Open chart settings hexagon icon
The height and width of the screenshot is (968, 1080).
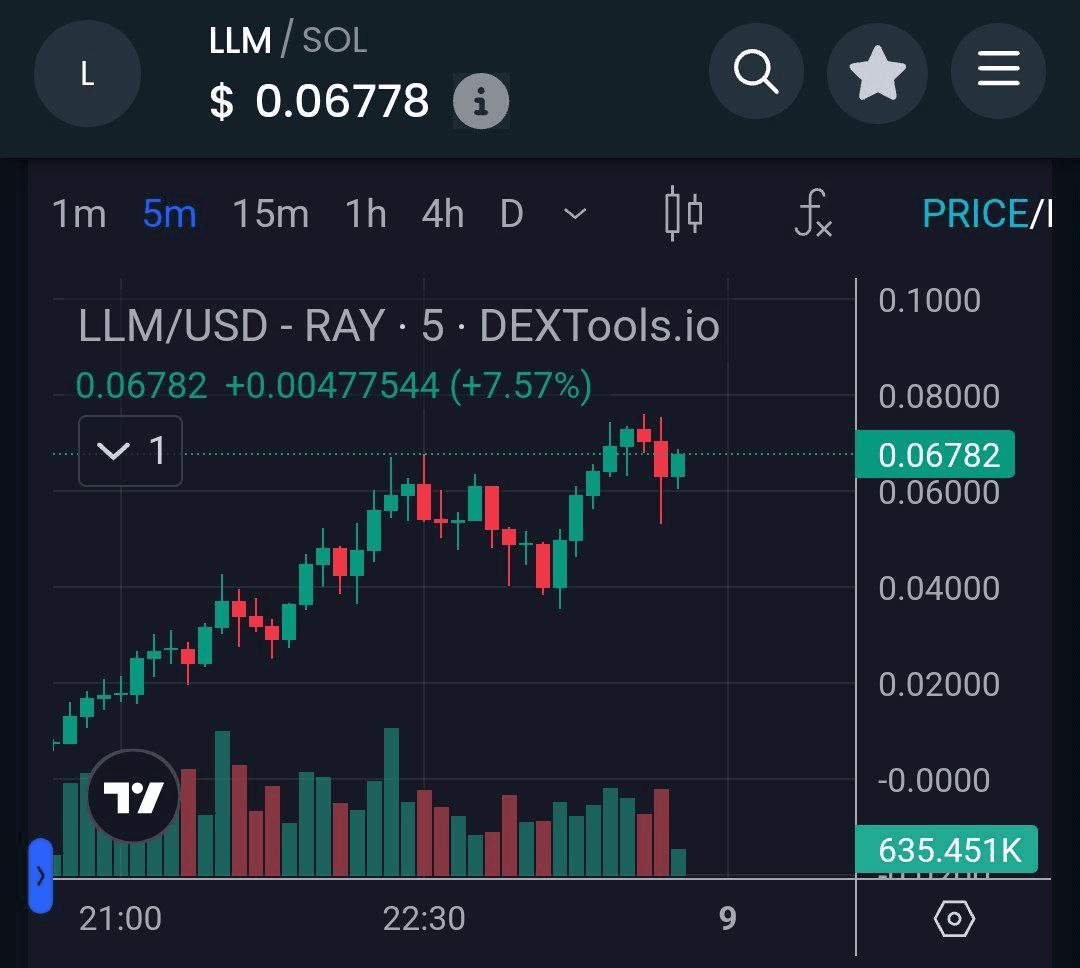coord(954,918)
